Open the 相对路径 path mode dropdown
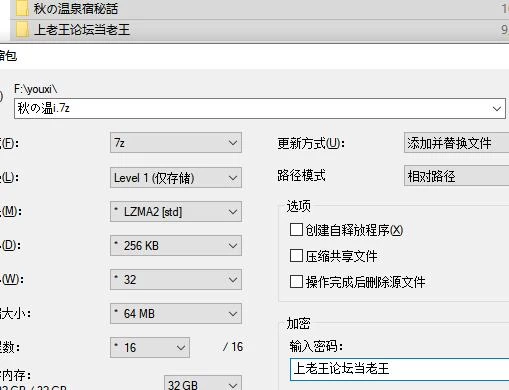This screenshot has height=390, width=509. pyautogui.click(x=456, y=176)
